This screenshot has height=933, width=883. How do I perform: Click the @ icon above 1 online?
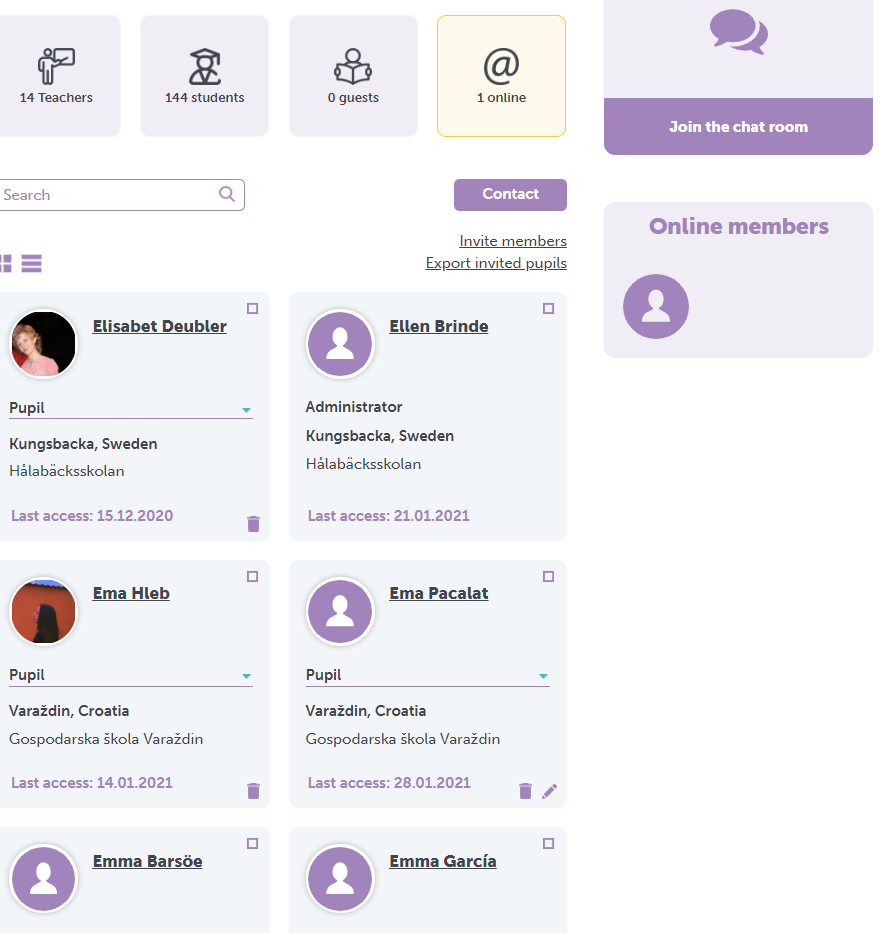(x=502, y=66)
